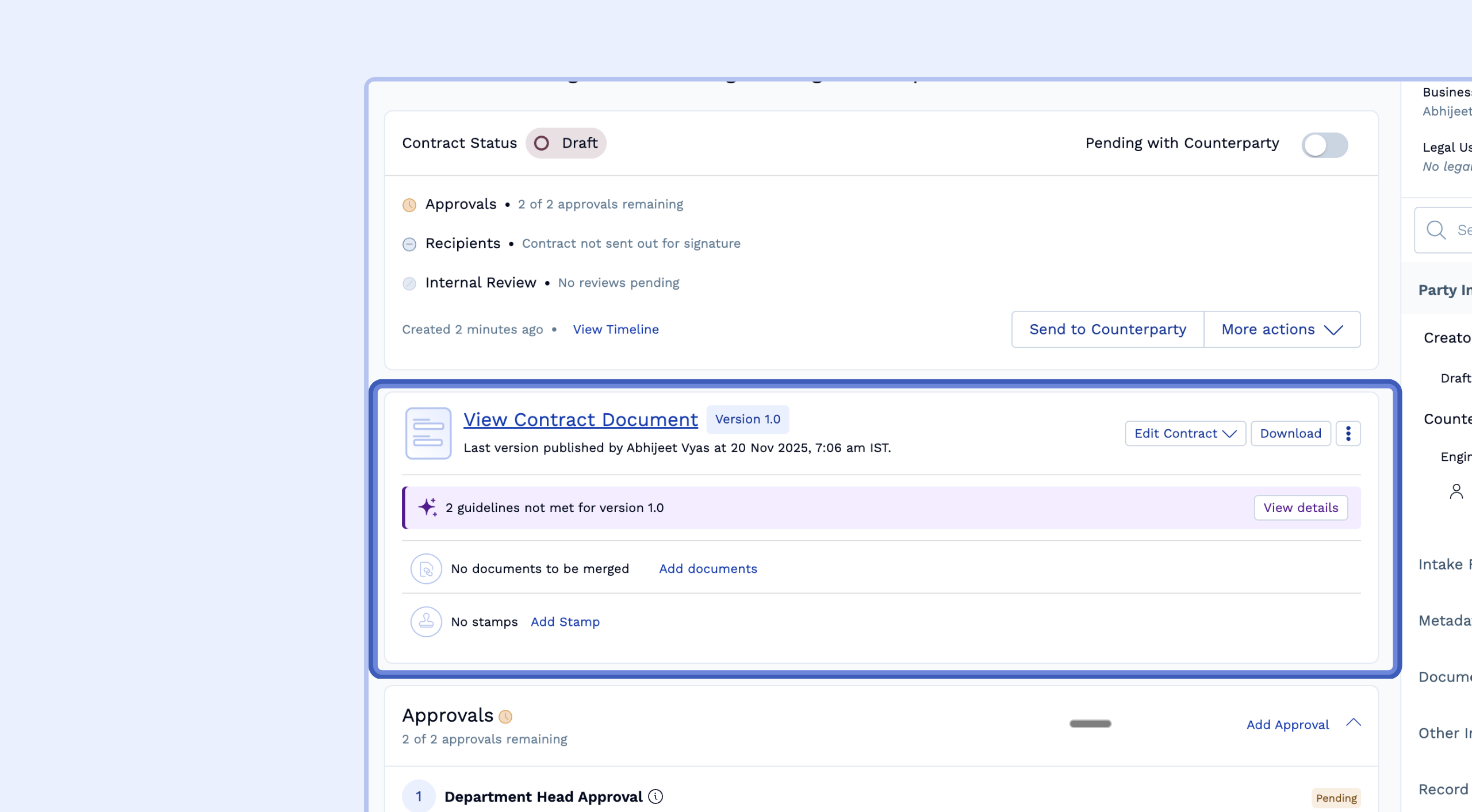Open the More actions dropdown
This screenshot has height=812, width=1472.
click(x=1282, y=329)
